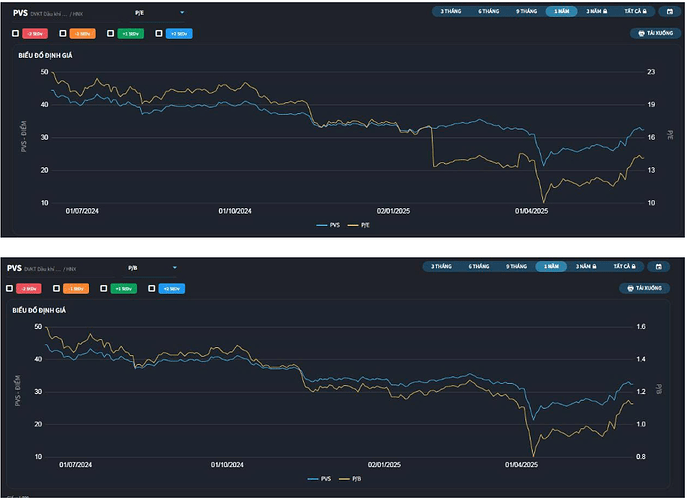Select 3 NĂM range in P/E panel
Image resolution: width=687 pixels, height=500 pixels.
(596, 11)
